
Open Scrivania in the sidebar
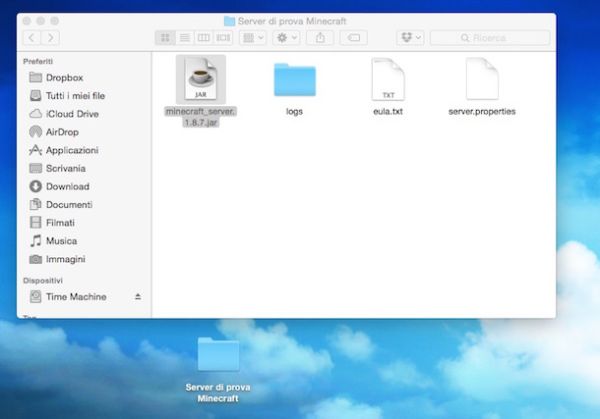(84, 168)
